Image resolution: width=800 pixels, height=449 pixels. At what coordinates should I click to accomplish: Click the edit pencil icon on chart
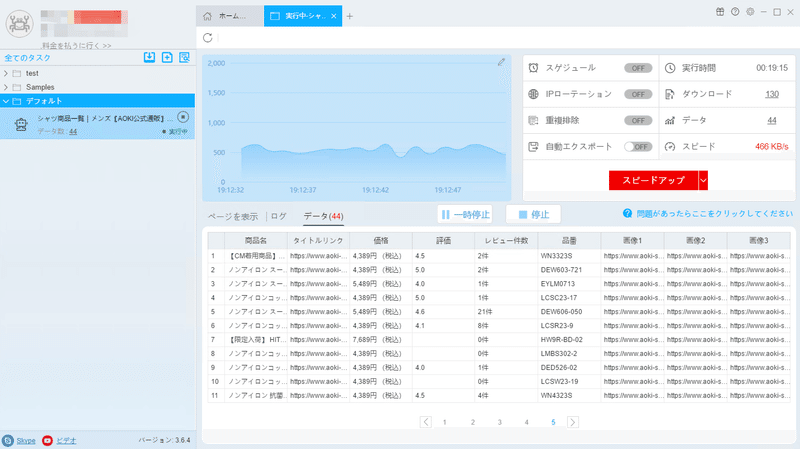pyautogui.click(x=501, y=62)
